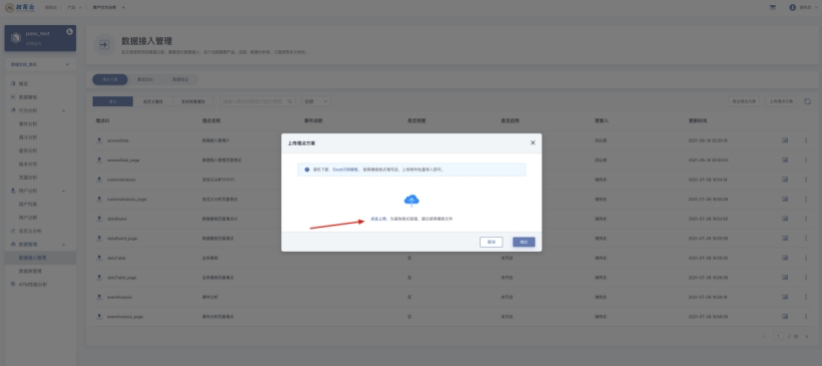The width and height of the screenshot is (822, 366).
Task: Go to the previous page of the table
Action: pyautogui.click(x=765, y=336)
